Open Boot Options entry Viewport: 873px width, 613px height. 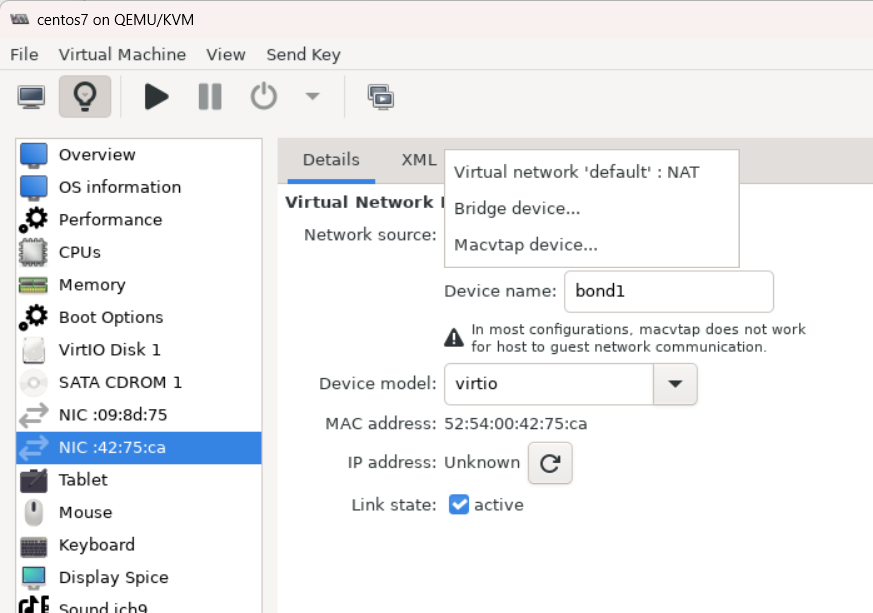[x=139, y=317]
